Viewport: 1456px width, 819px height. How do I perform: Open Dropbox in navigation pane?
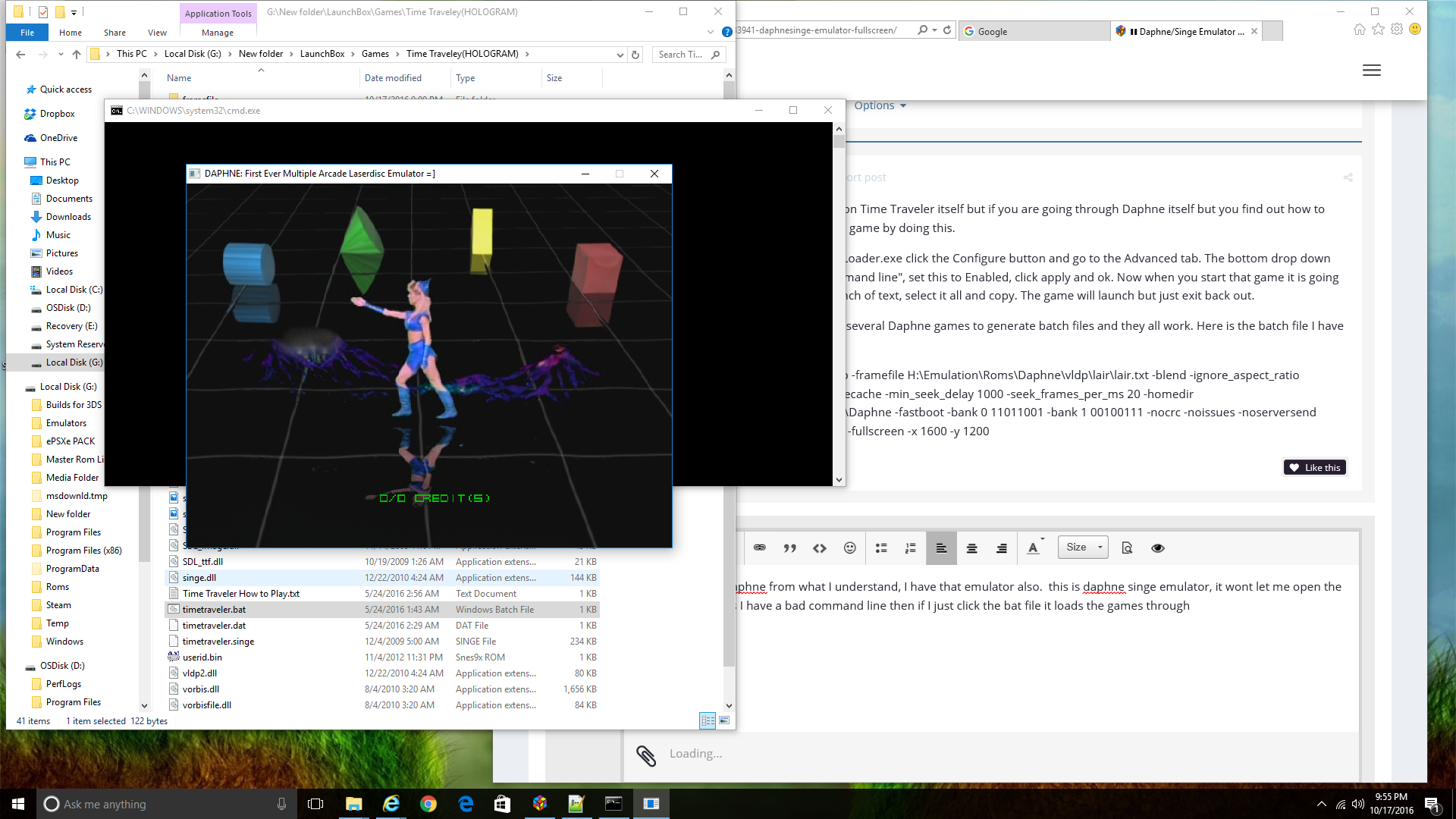point(57,114)
